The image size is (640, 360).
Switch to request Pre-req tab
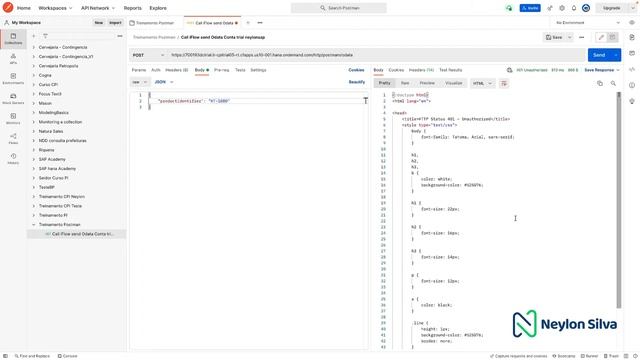[x=222, y=70]
